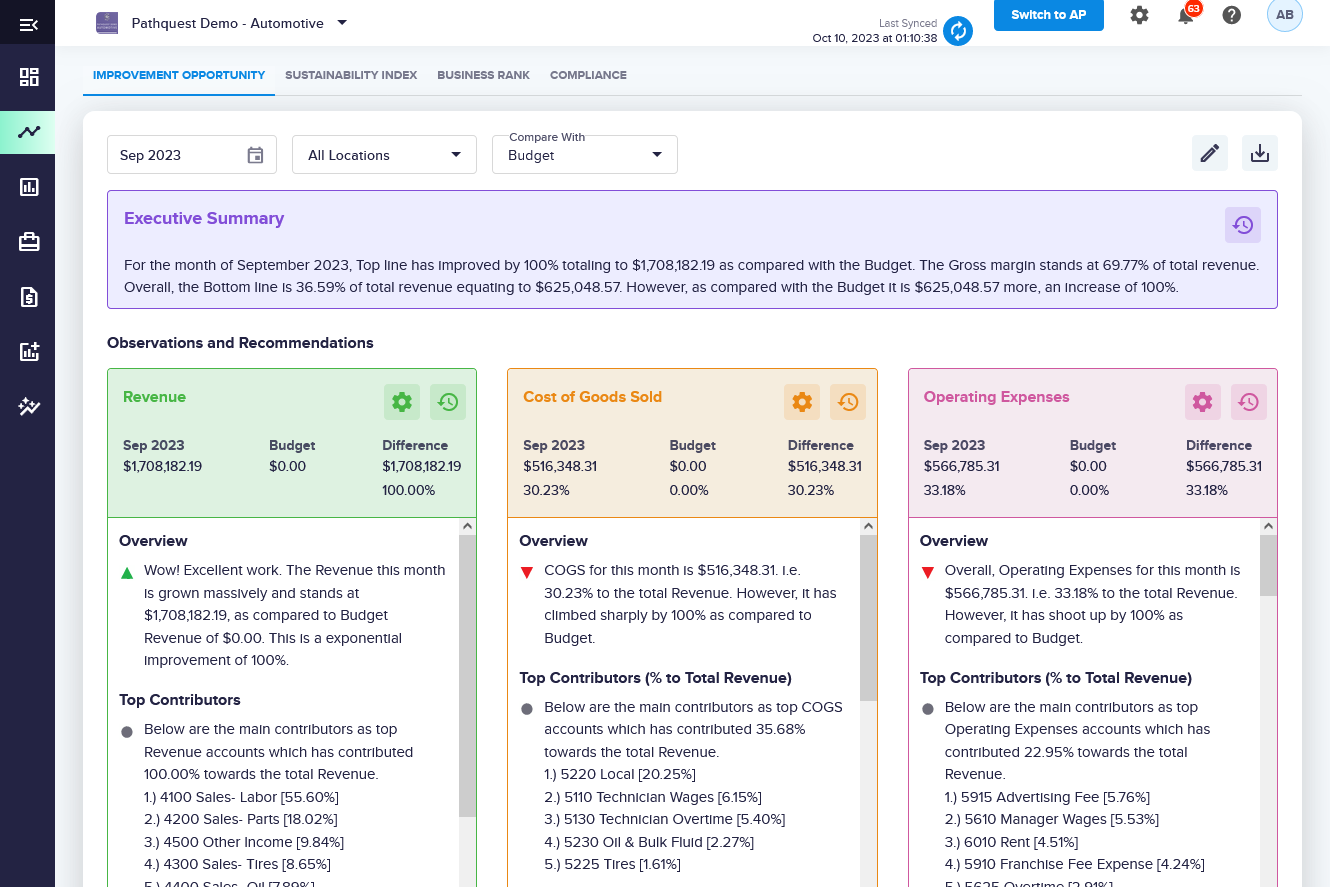This screenshot has width=1330, height=887.
Task: Click the Switch to AP button
Action: [1048, 15]
